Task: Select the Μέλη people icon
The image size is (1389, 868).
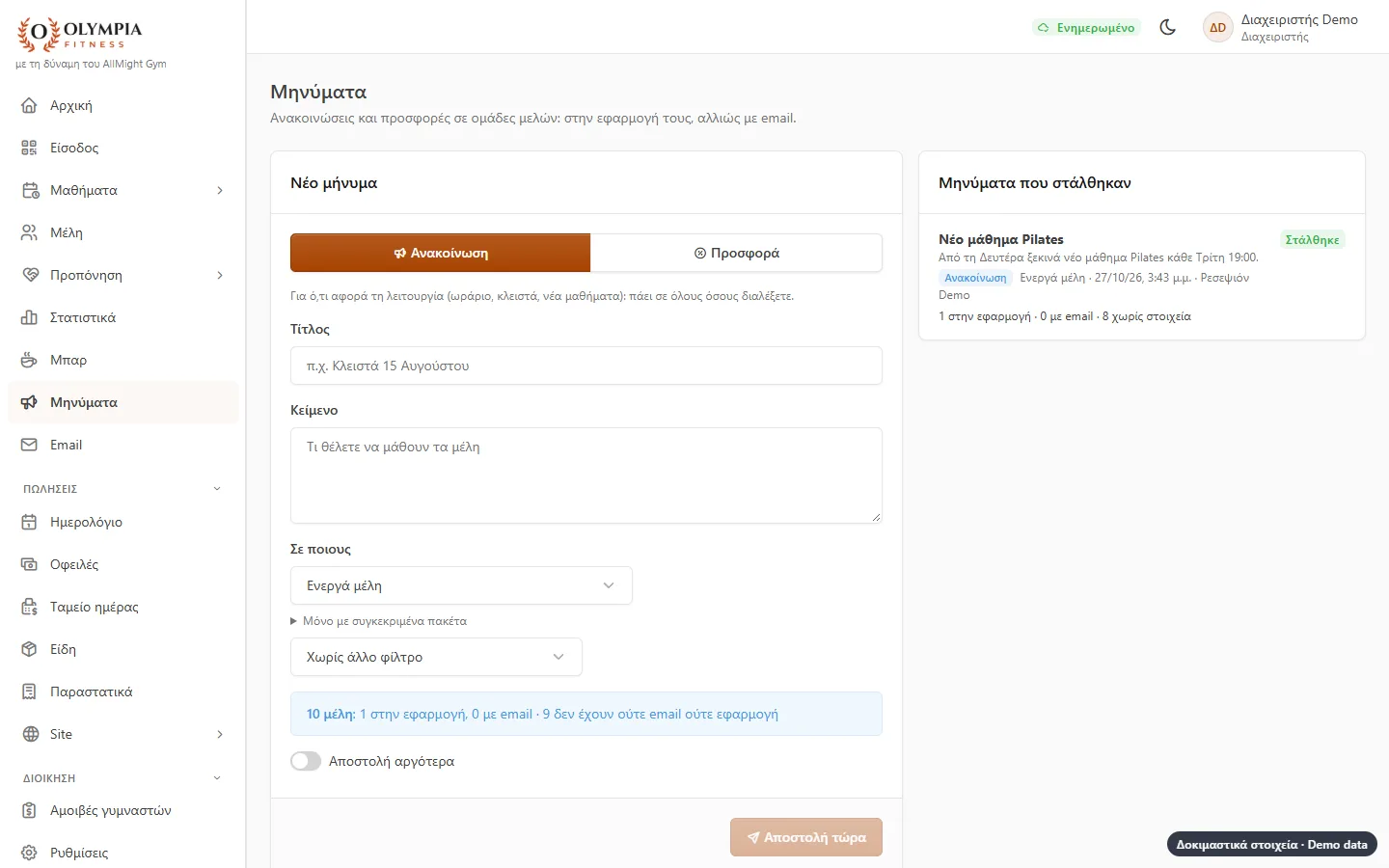Action: click(x=29, y=232)
